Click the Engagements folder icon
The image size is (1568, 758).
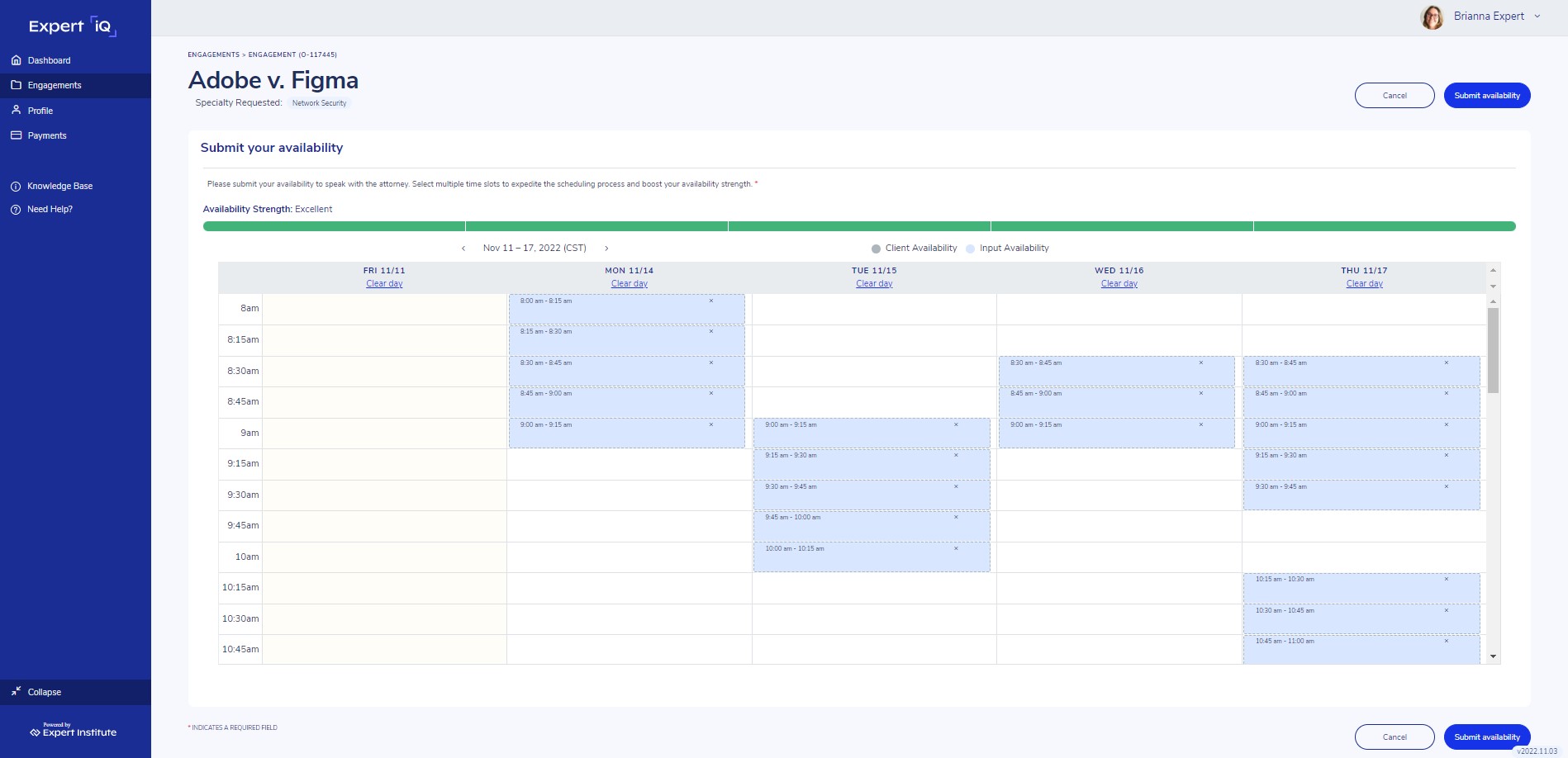point(16,85)
